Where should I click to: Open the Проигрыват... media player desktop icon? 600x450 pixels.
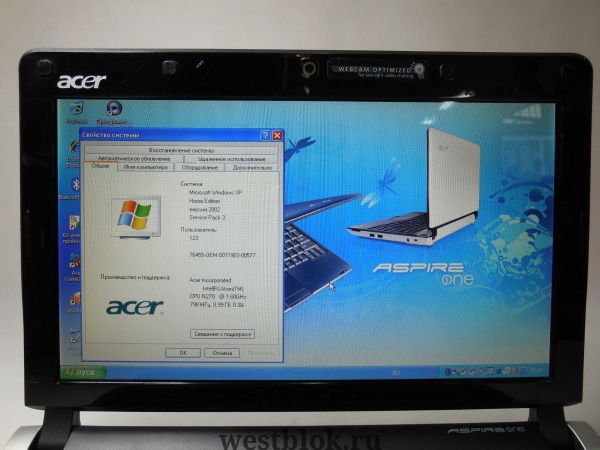(114, 113)
